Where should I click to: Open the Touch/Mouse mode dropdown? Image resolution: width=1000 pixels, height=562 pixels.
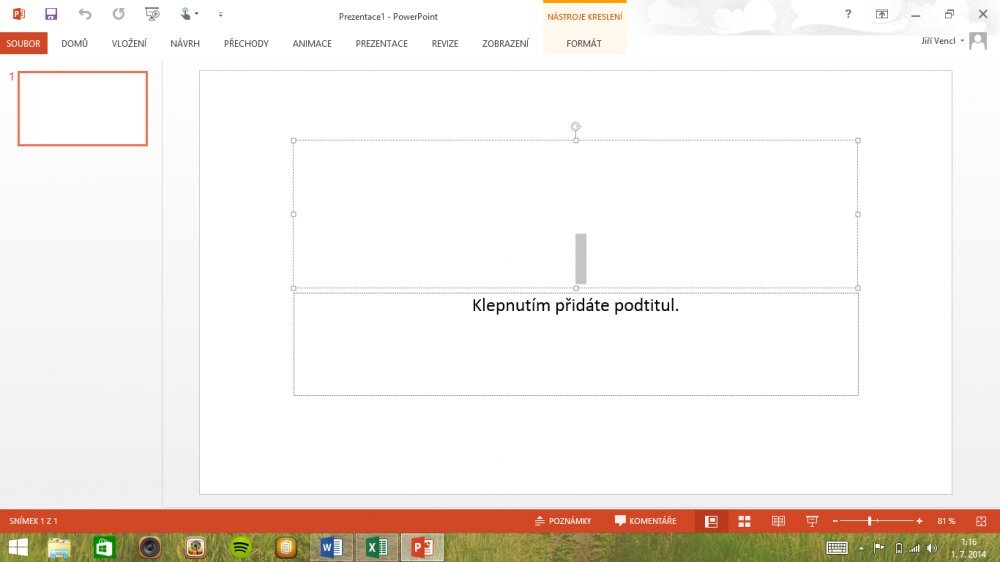point(189,14)
